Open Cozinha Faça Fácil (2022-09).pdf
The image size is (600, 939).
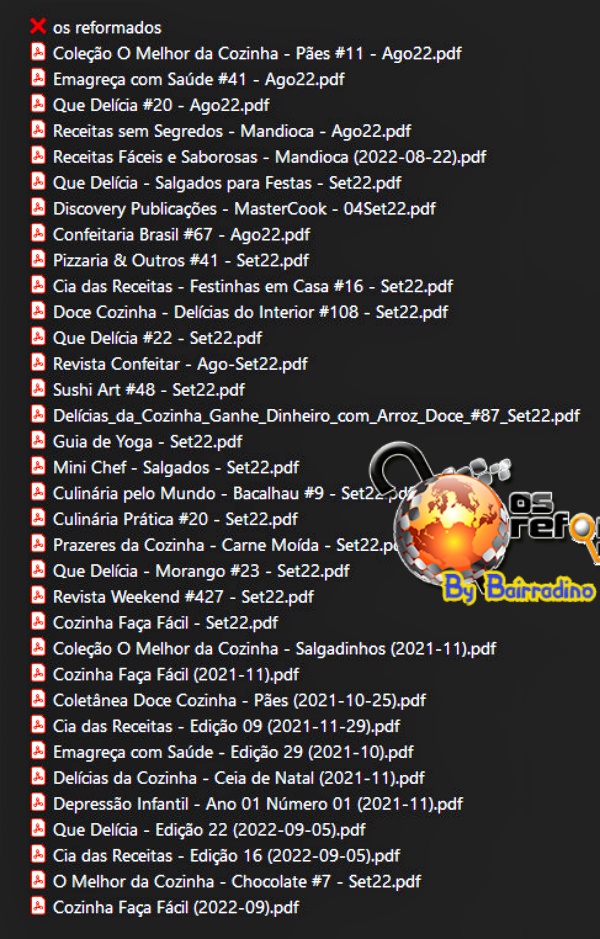tap(176, 907)
